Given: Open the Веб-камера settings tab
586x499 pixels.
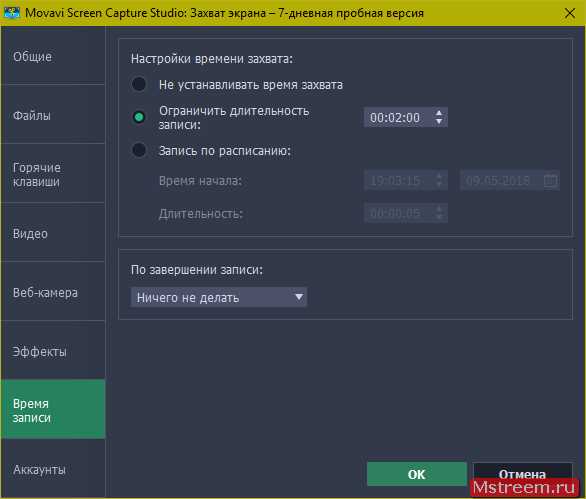Looking at the screenshot, I should pyautogui.click(x=53, y=292).
